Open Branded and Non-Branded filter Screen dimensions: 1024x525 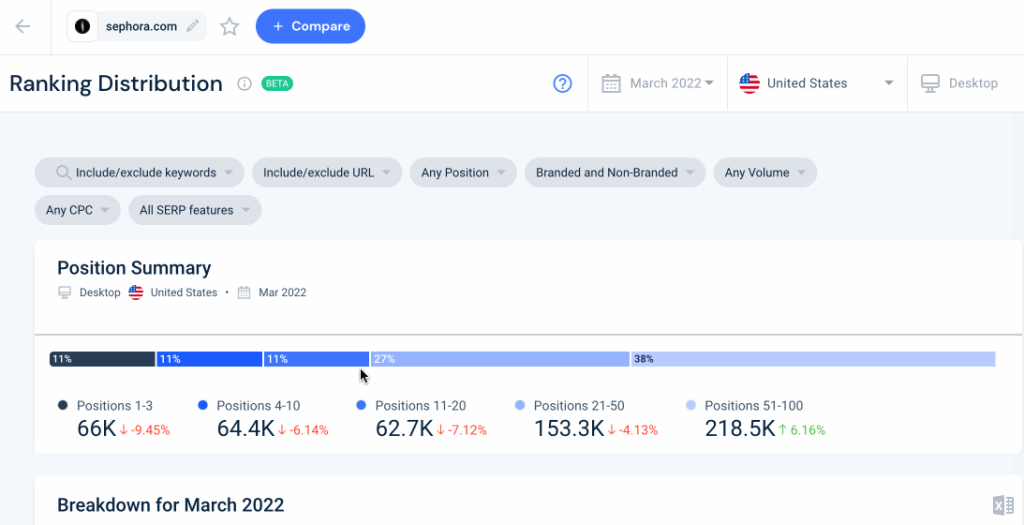(x=615, y=173)
